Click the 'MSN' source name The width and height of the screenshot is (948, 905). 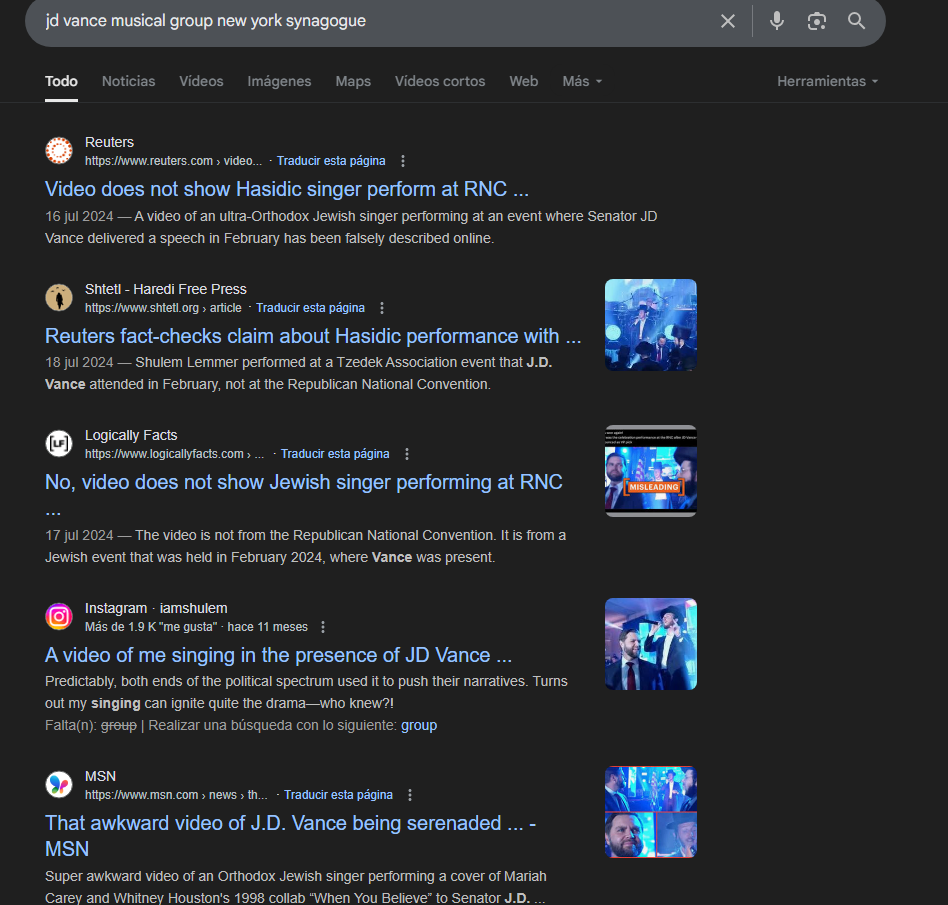pos(100,776)
